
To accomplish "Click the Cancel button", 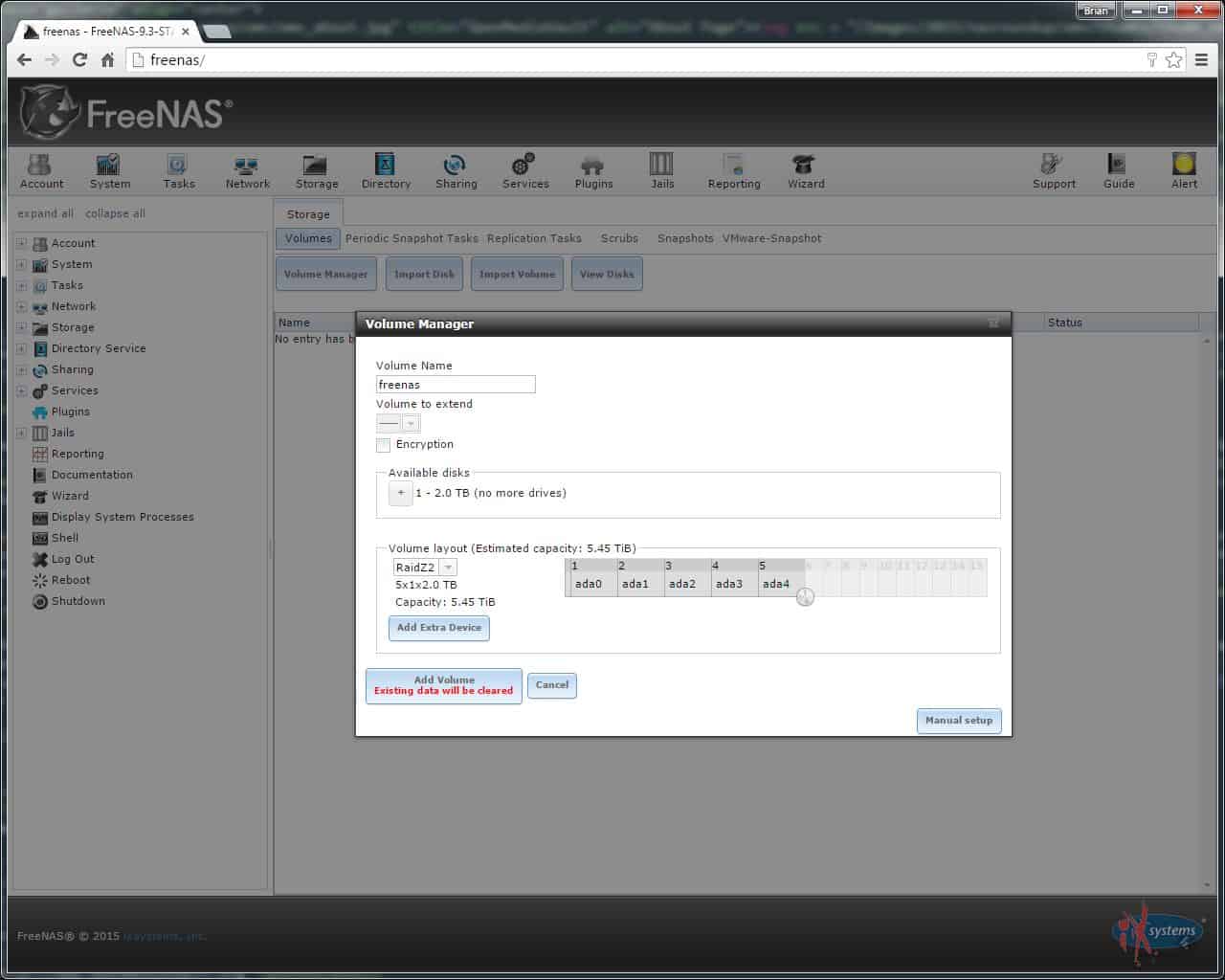I will point(552,685).
